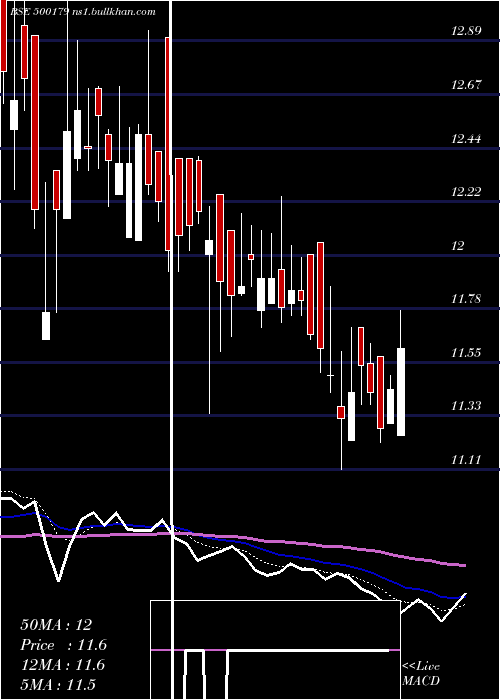This screenshot has width=500, height=700.
Task: Click the 11.11 price axis label
Action: 466,459
